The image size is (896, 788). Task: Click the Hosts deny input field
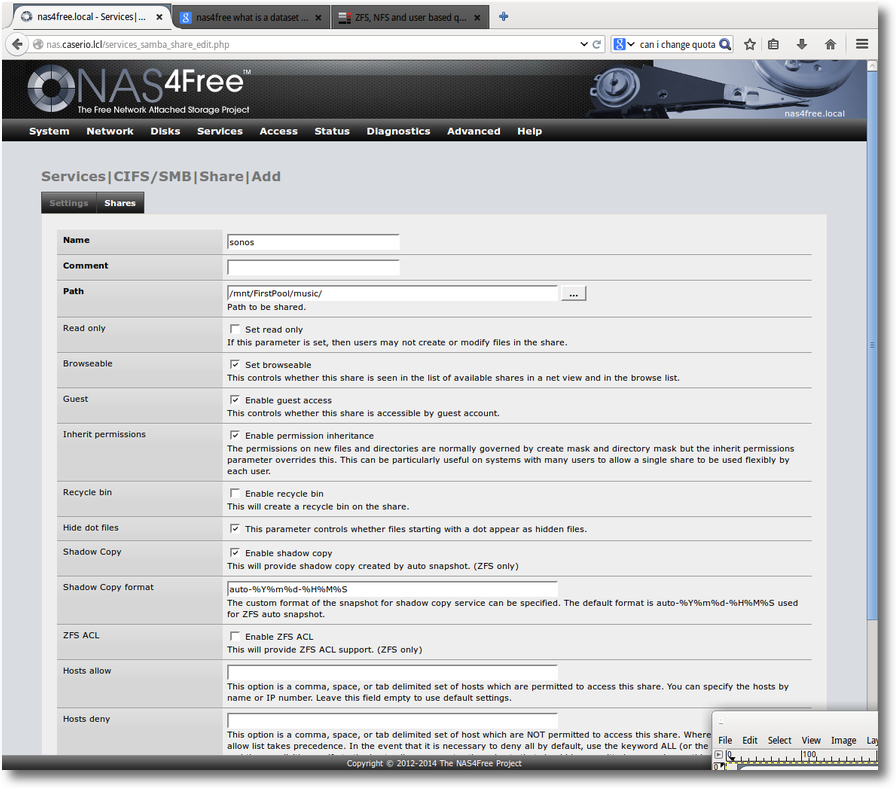point(392,720)
